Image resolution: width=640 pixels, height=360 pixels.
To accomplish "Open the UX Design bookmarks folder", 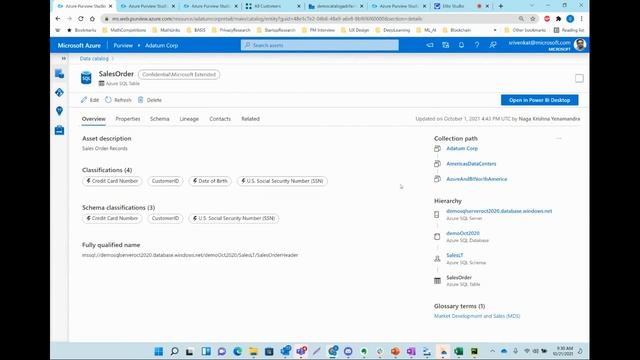I will pos(355,30).
